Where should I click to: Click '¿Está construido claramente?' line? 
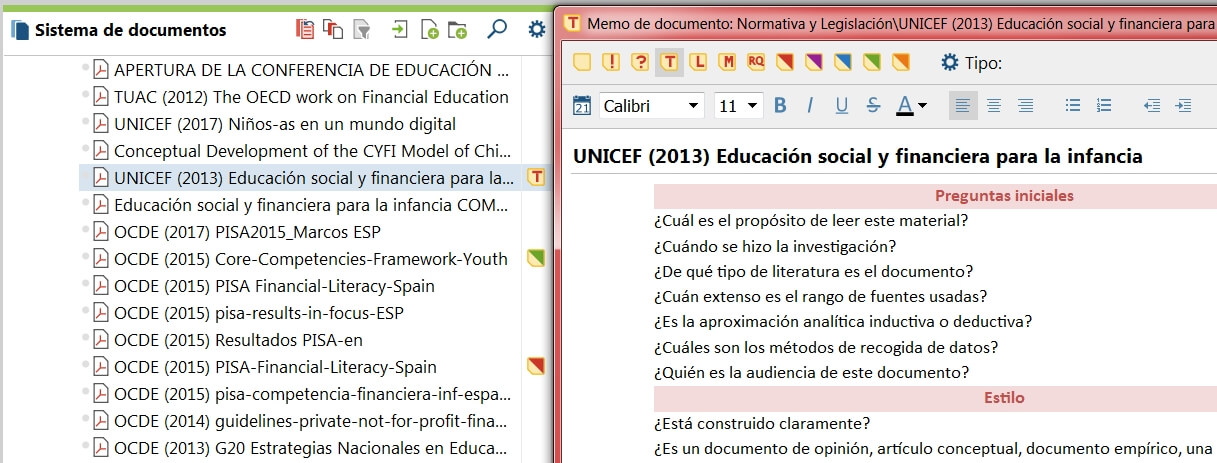[762, 424]
